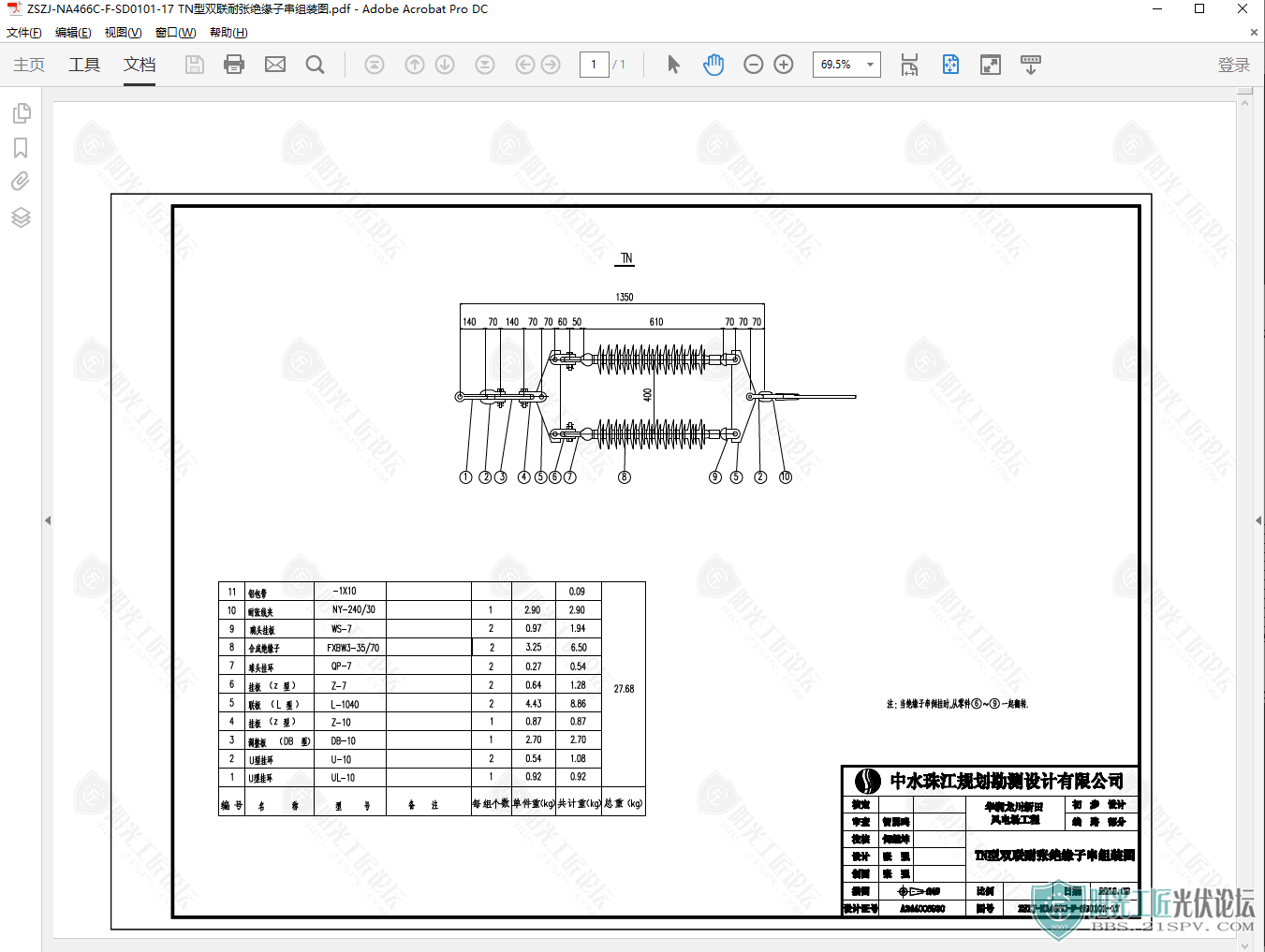1265x952 pixels.
Task: Close the document tab X
Action: [1254, 33]
